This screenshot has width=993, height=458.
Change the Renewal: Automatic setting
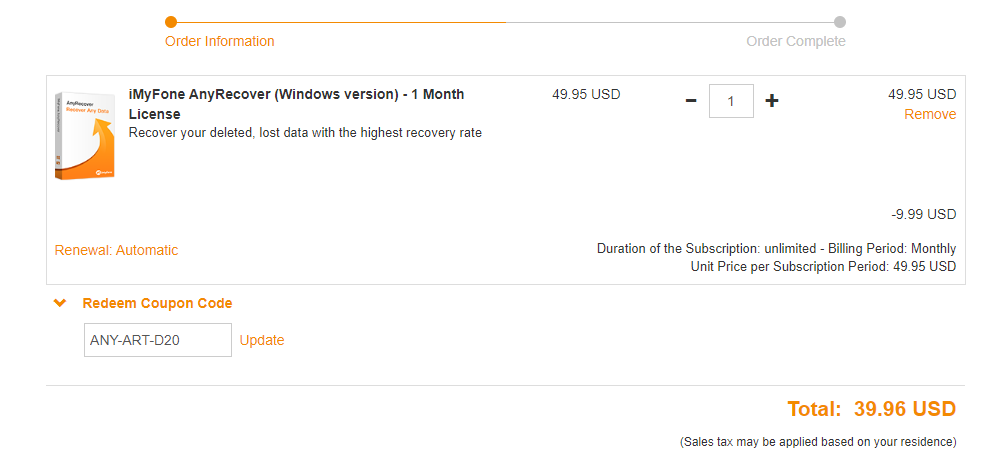117,250
